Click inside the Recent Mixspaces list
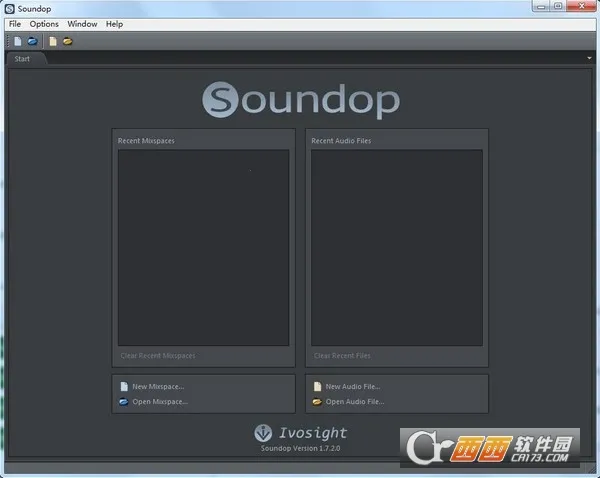600x478 pixels. click(204, 248)
